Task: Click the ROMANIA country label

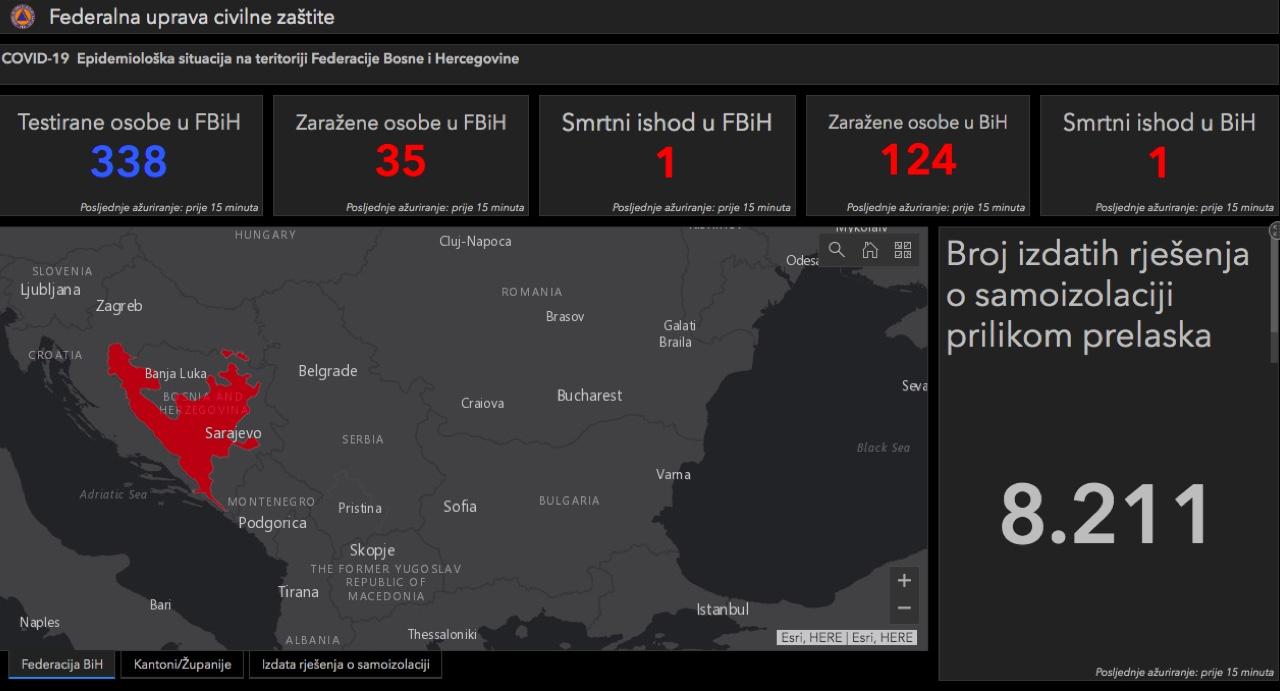Action: tap(532, 292)
